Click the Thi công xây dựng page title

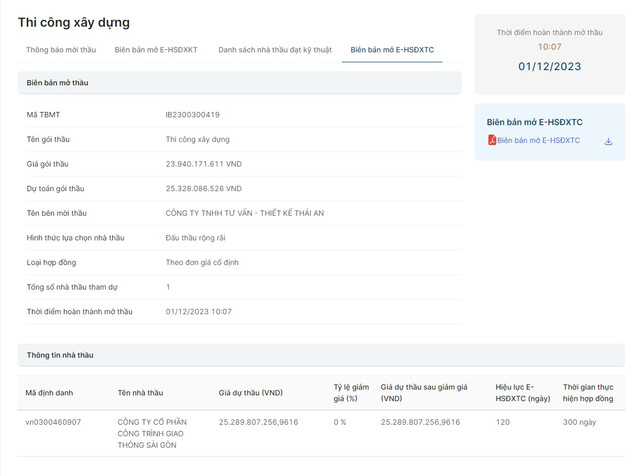(73, 22)
